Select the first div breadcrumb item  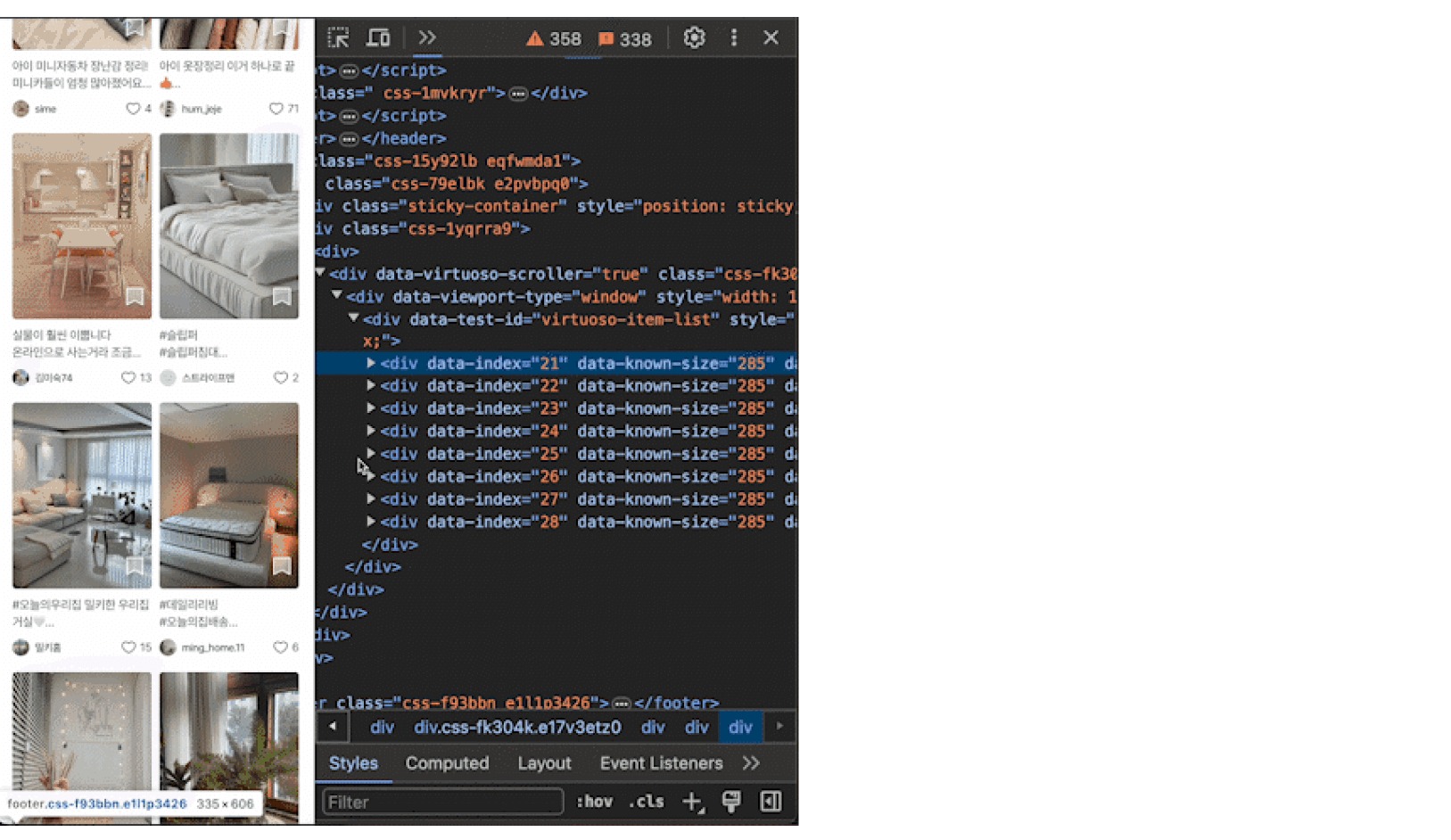click(x=382, y=728)
